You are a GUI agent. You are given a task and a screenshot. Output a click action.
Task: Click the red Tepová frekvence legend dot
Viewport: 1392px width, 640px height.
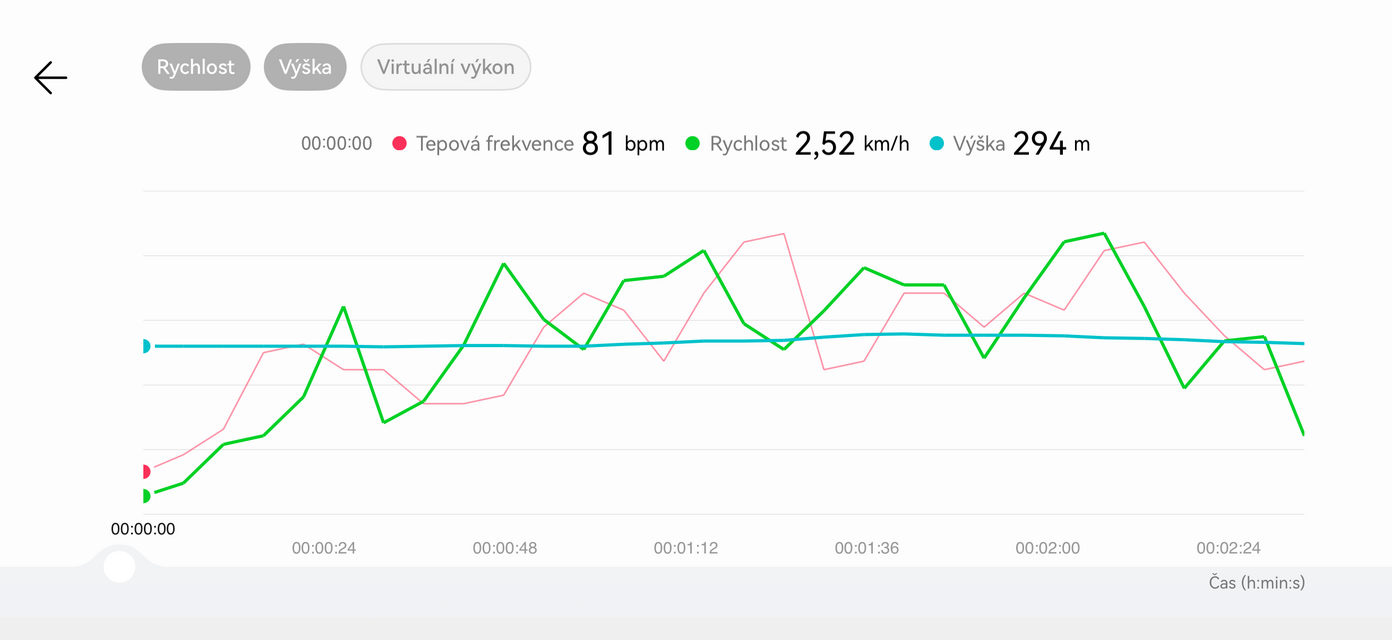(400, 144)
